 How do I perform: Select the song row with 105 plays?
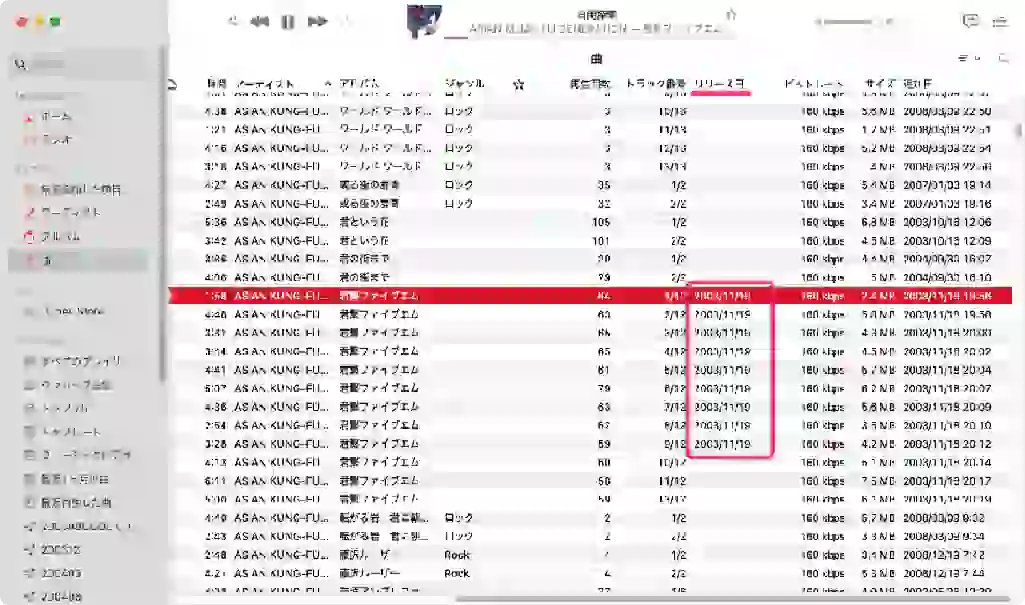590,222
